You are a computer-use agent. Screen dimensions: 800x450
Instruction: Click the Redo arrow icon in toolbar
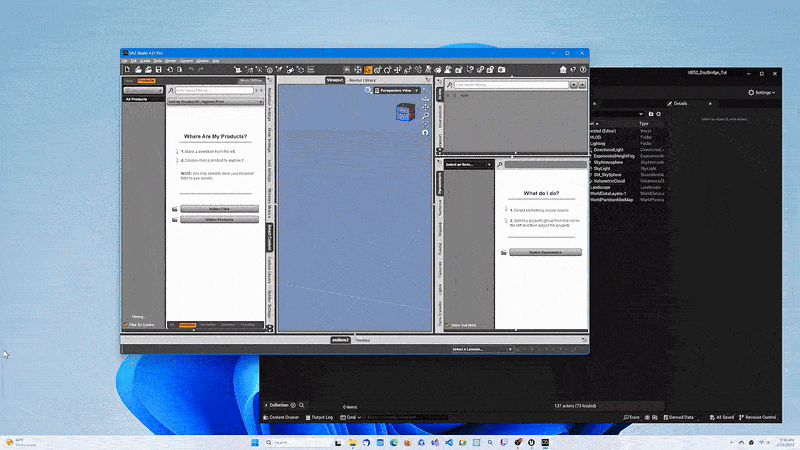(x=201, y=69)
